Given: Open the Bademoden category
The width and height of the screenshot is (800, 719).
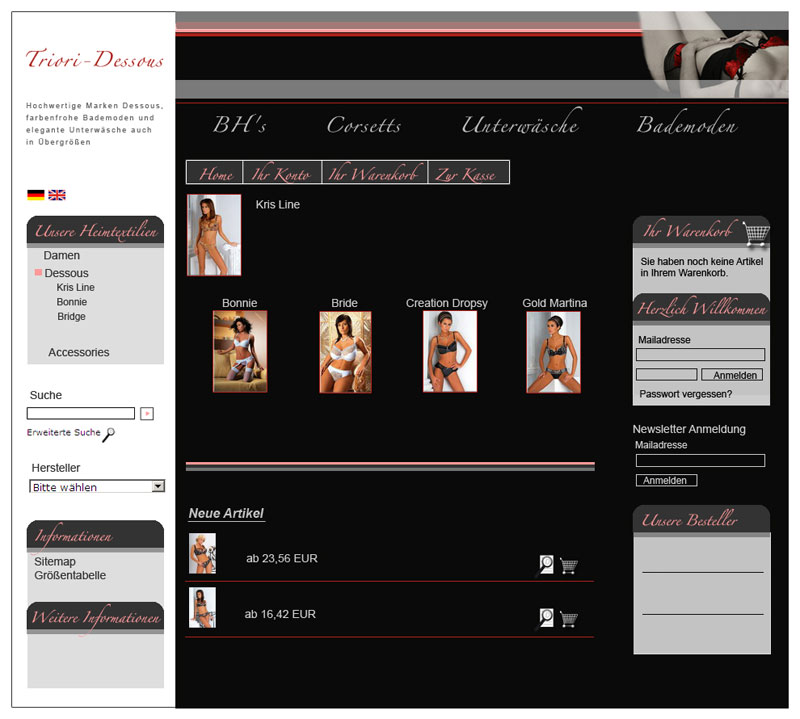Looking at the screenshot, I should click(x=687, y=124).
